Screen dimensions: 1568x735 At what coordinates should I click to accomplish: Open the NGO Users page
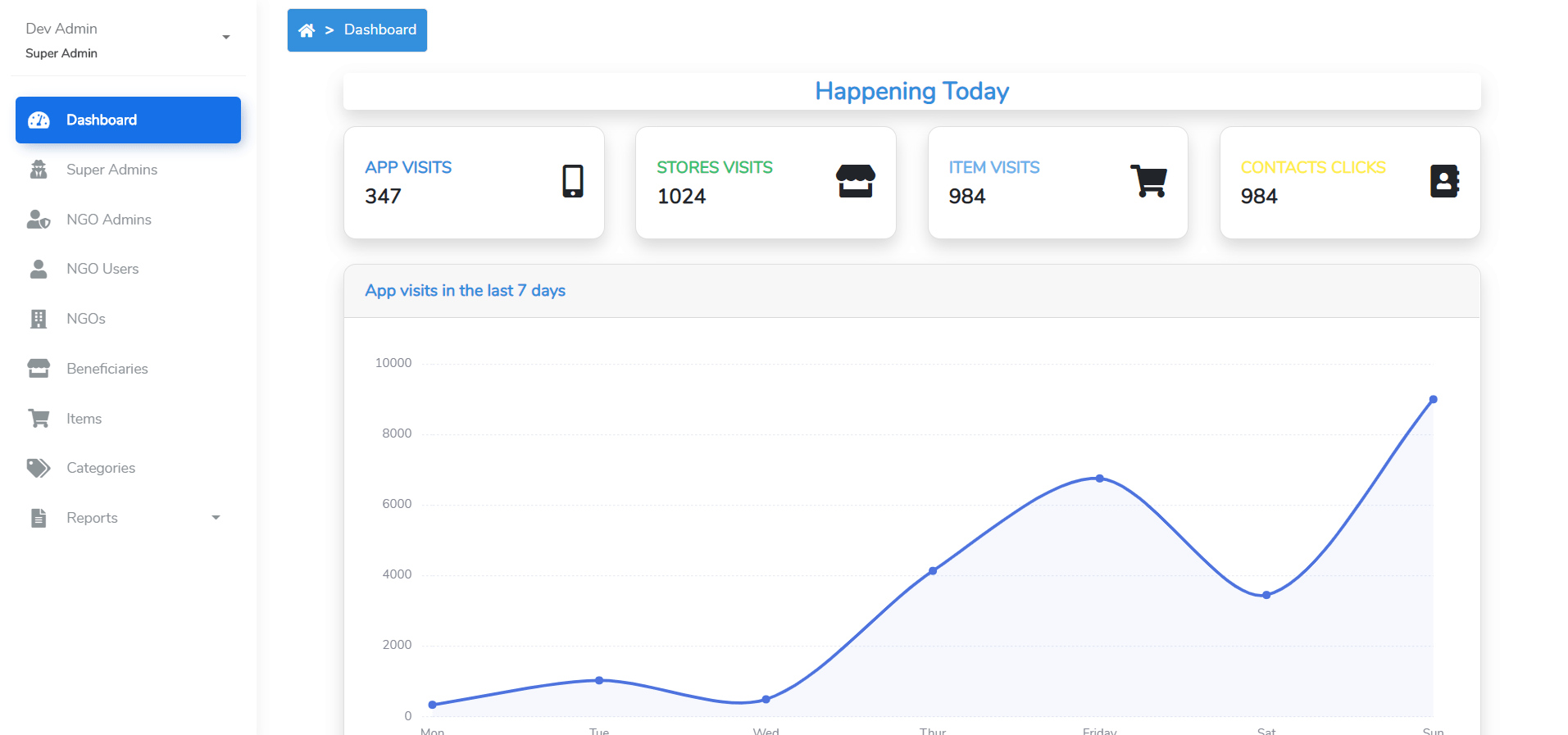pos(102,269)
